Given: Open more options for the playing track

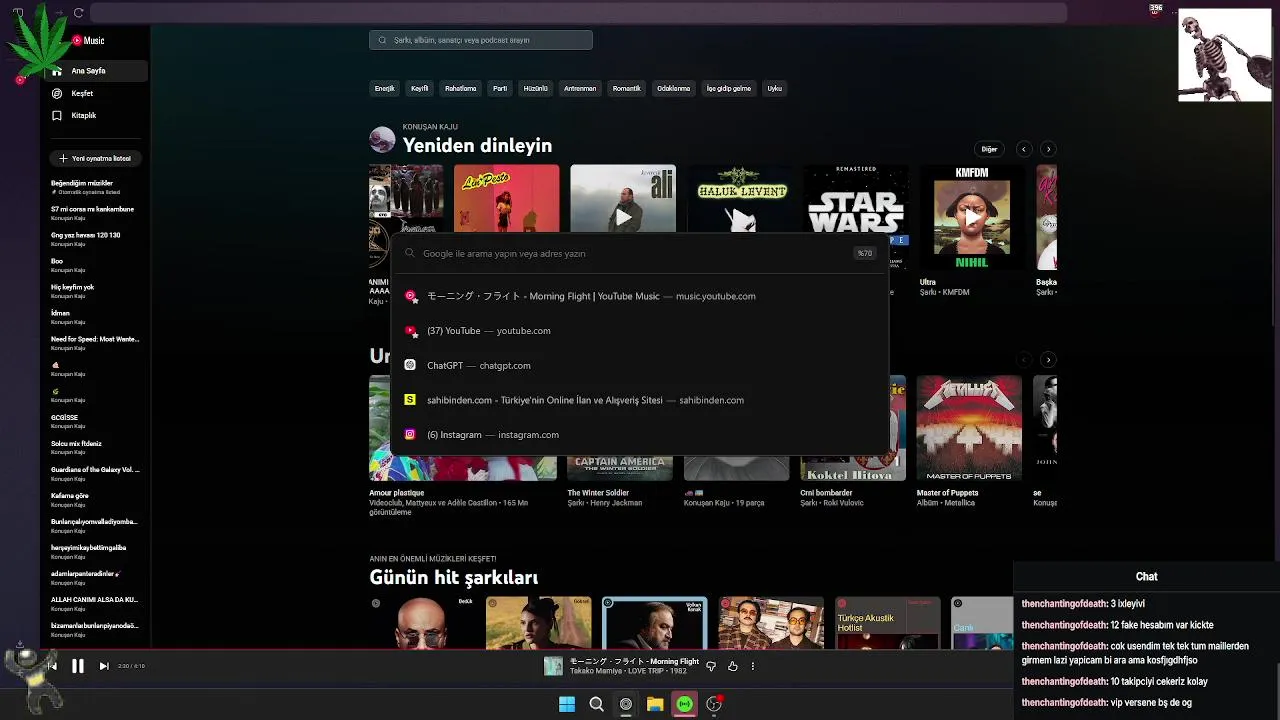Looking at the screenshot, I should (753, 666).
